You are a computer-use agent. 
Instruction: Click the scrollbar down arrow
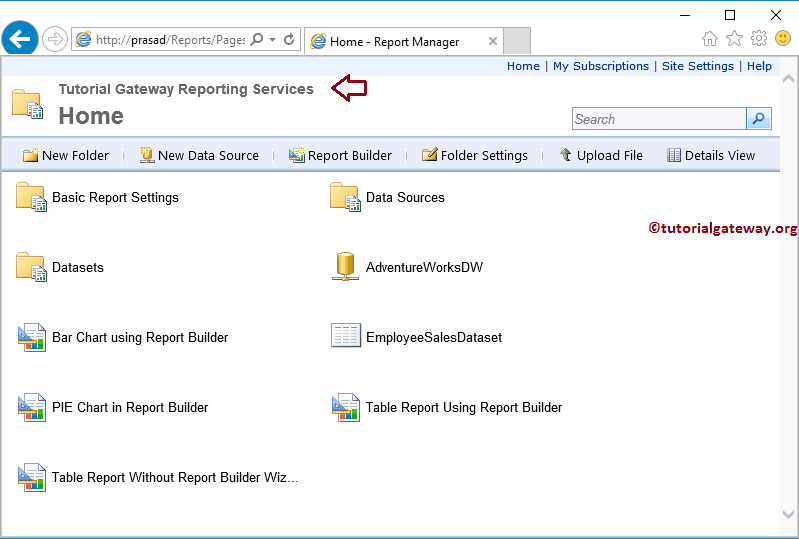tap(788, 515)
